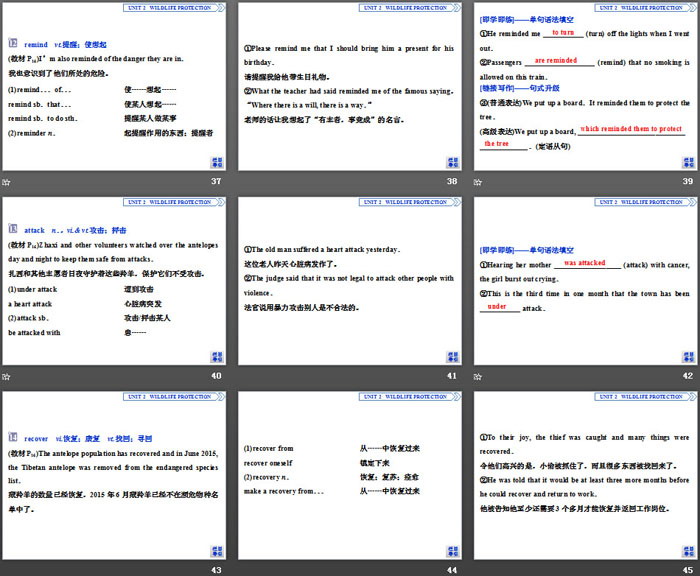The height and width of the screenshot is (576, 700).
Task: Click the blue corner button on slide 42
Action: [687, 357]
